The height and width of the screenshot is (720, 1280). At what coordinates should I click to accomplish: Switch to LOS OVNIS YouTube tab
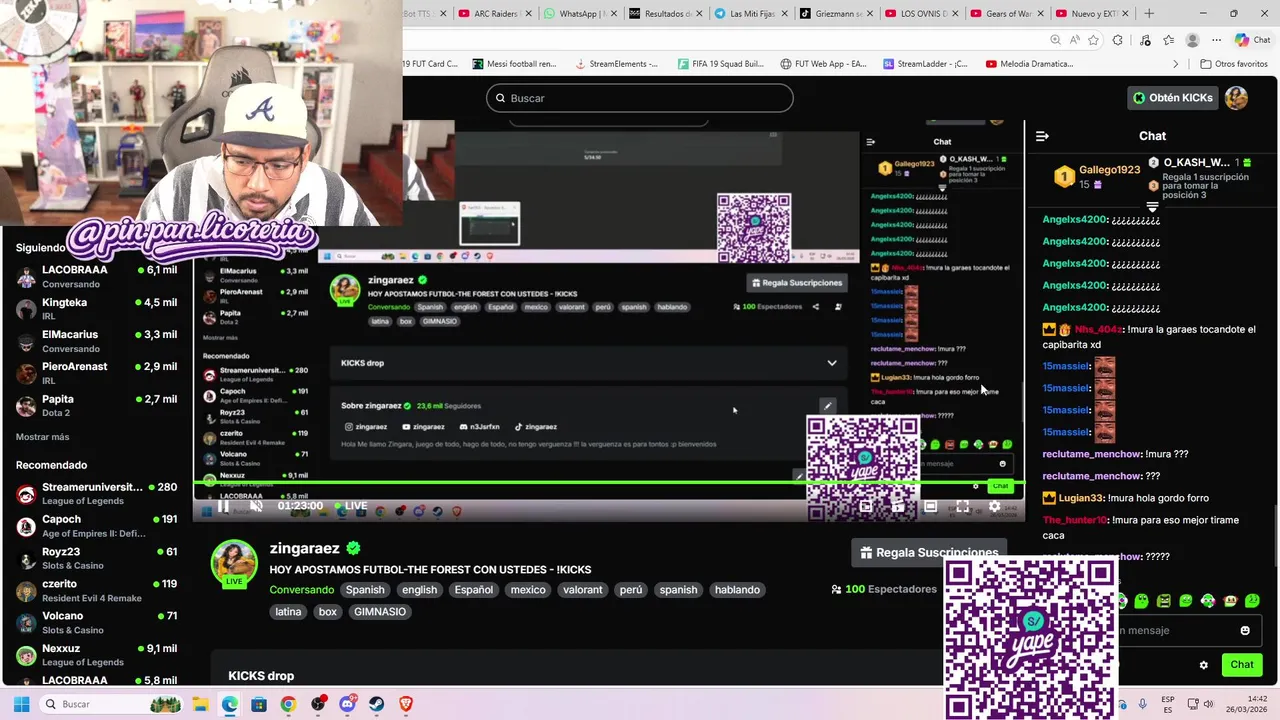(922, 14)
